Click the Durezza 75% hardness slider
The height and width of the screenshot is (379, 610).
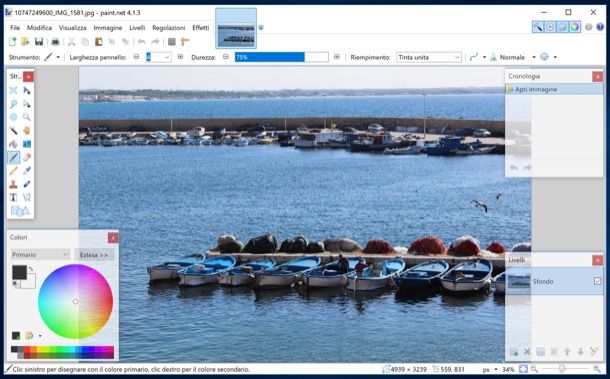click(281, 57)
